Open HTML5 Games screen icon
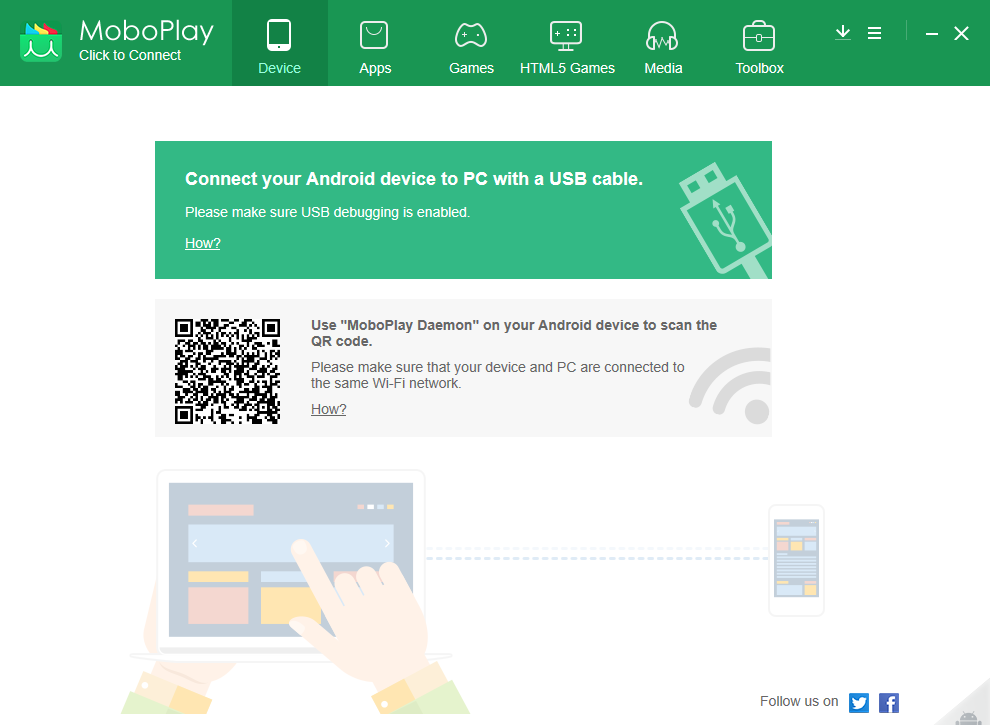 (566, 34)
